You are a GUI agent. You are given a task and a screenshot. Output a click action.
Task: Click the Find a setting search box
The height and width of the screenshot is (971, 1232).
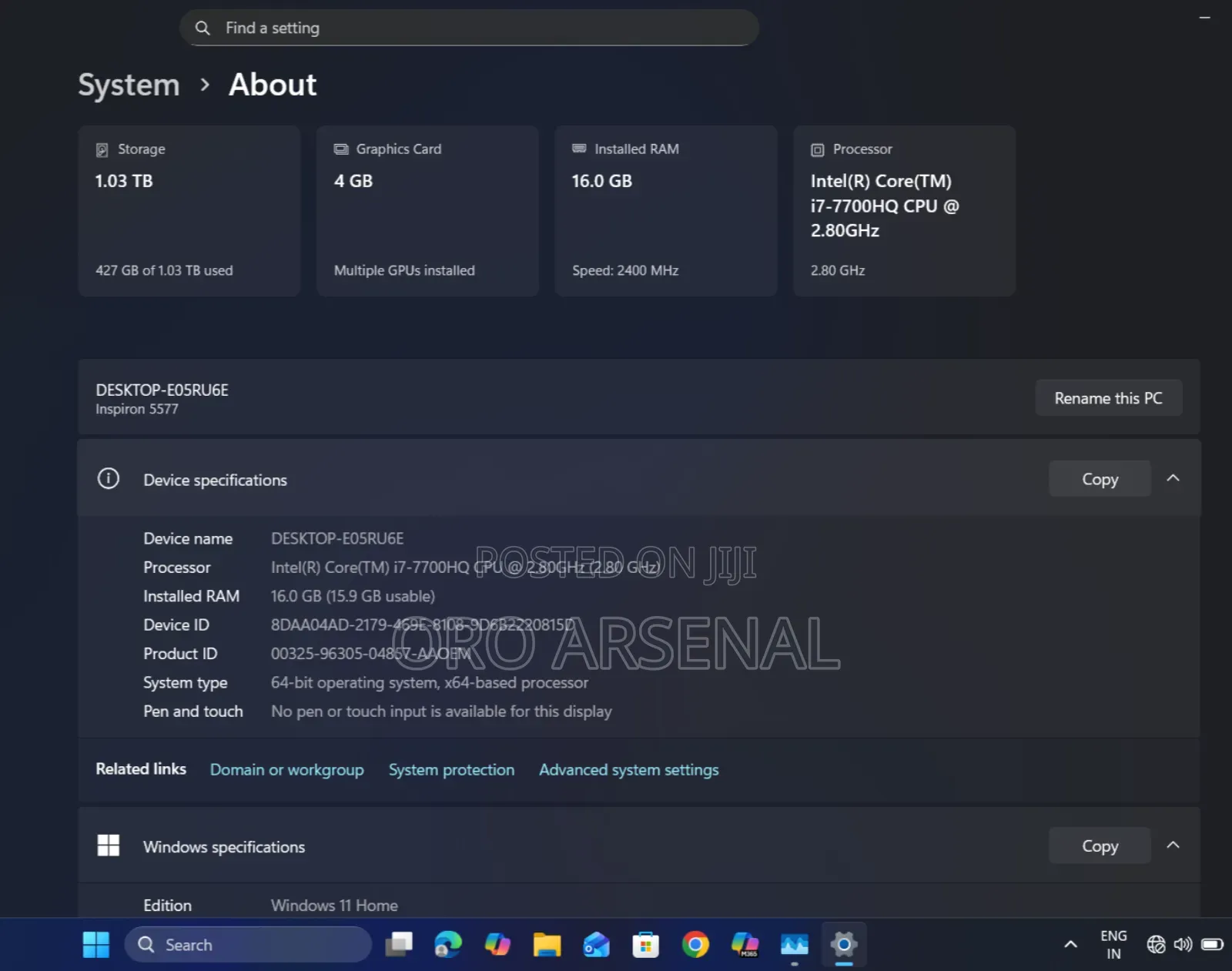pyautogui.click(x=469, y=28)
